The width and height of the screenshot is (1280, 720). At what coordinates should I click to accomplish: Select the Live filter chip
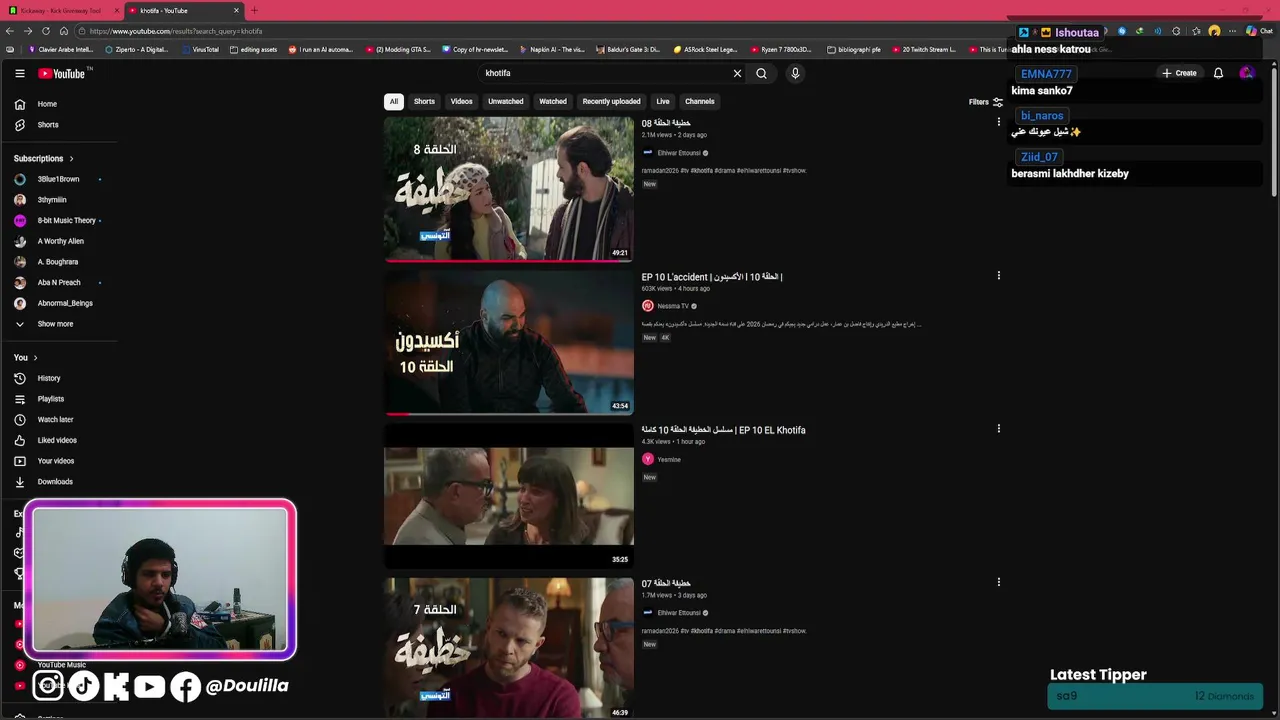pos(662,101)
